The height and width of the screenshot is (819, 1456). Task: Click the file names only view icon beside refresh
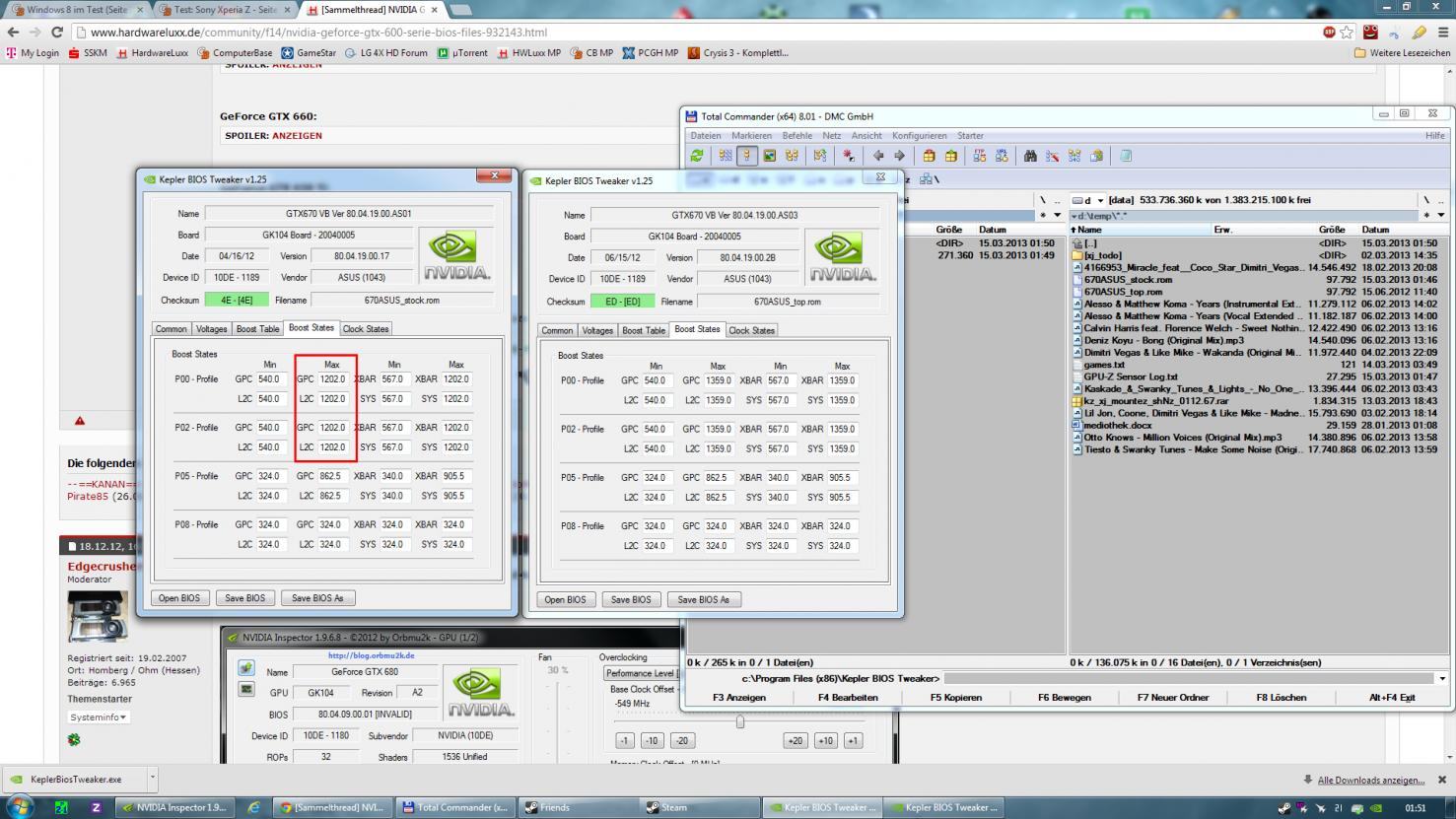click(726, 156)
